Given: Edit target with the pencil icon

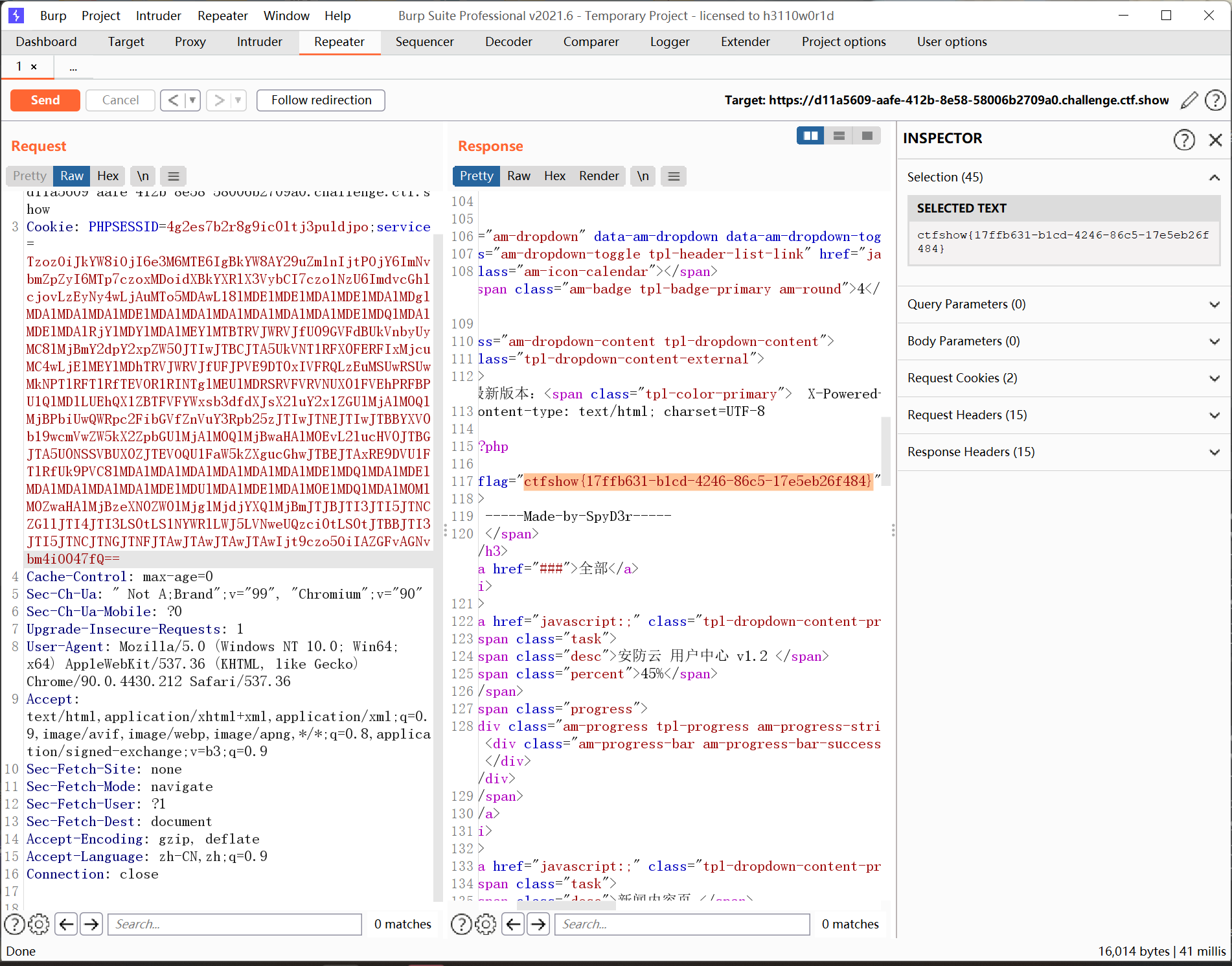Looking at the screenshot, I should pos(1189,100).
